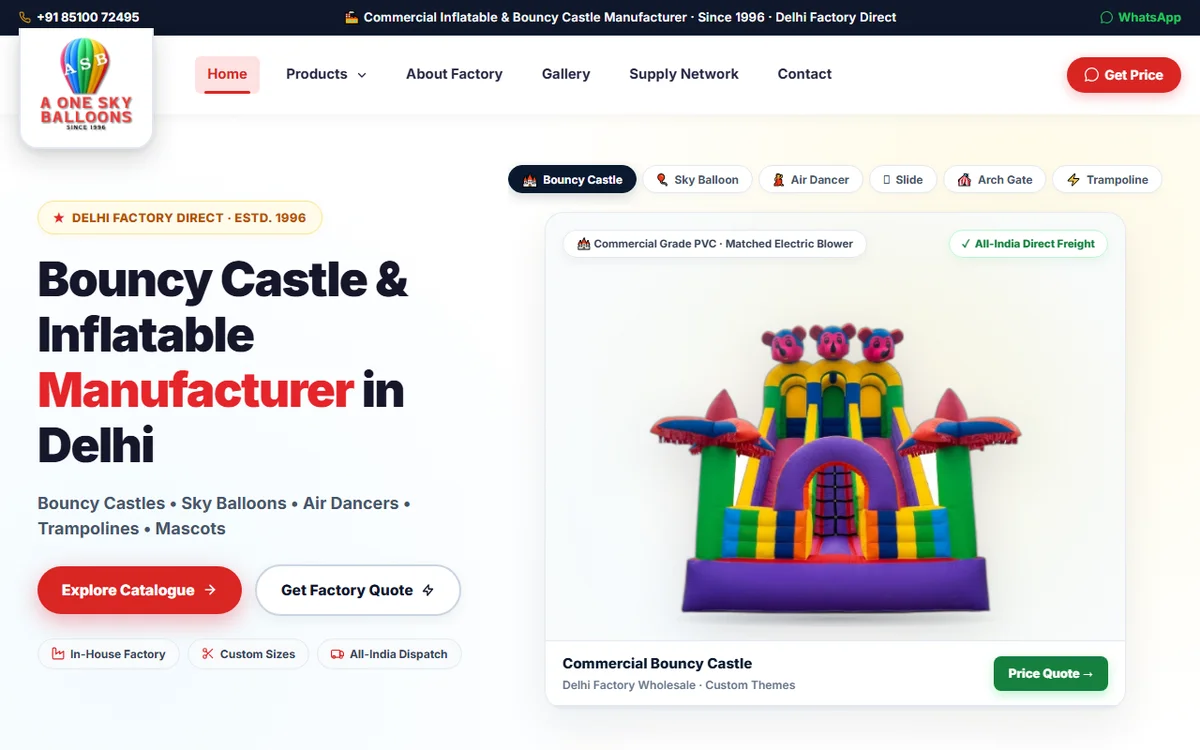Click the star icon in Delhi Factory Direct badge

59,218
